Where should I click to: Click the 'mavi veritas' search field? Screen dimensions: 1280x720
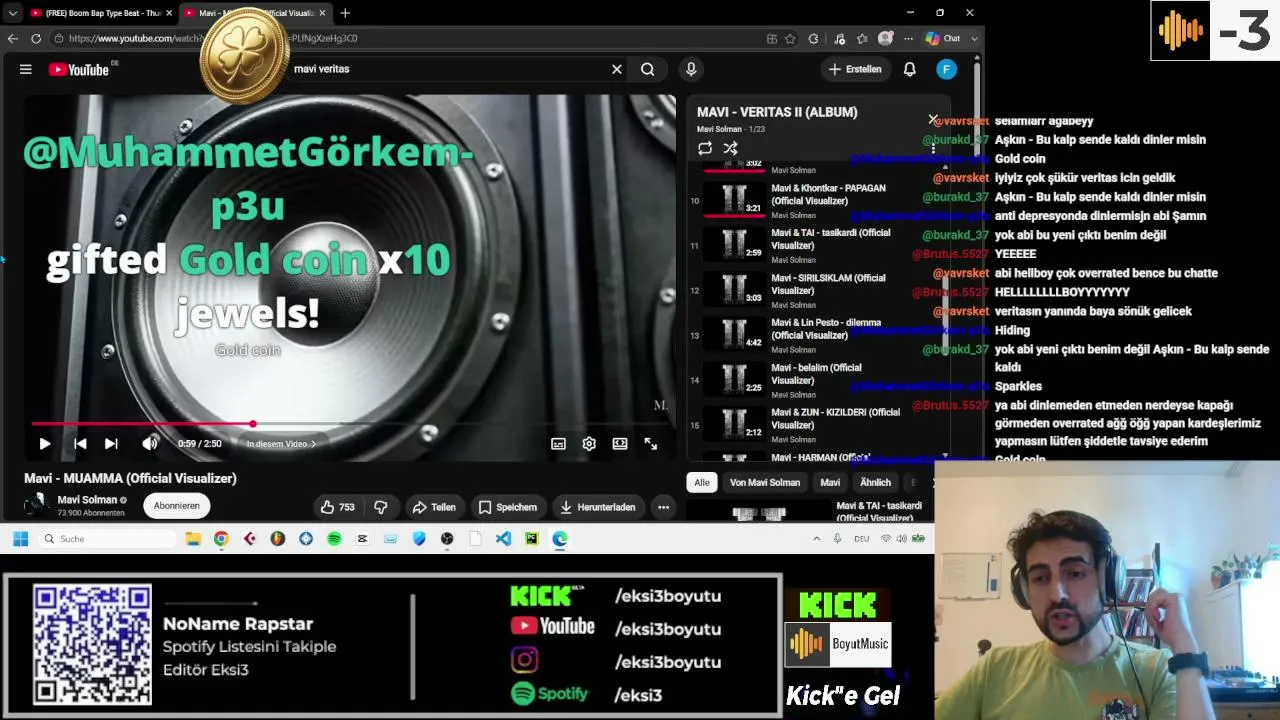coord(450,69)
